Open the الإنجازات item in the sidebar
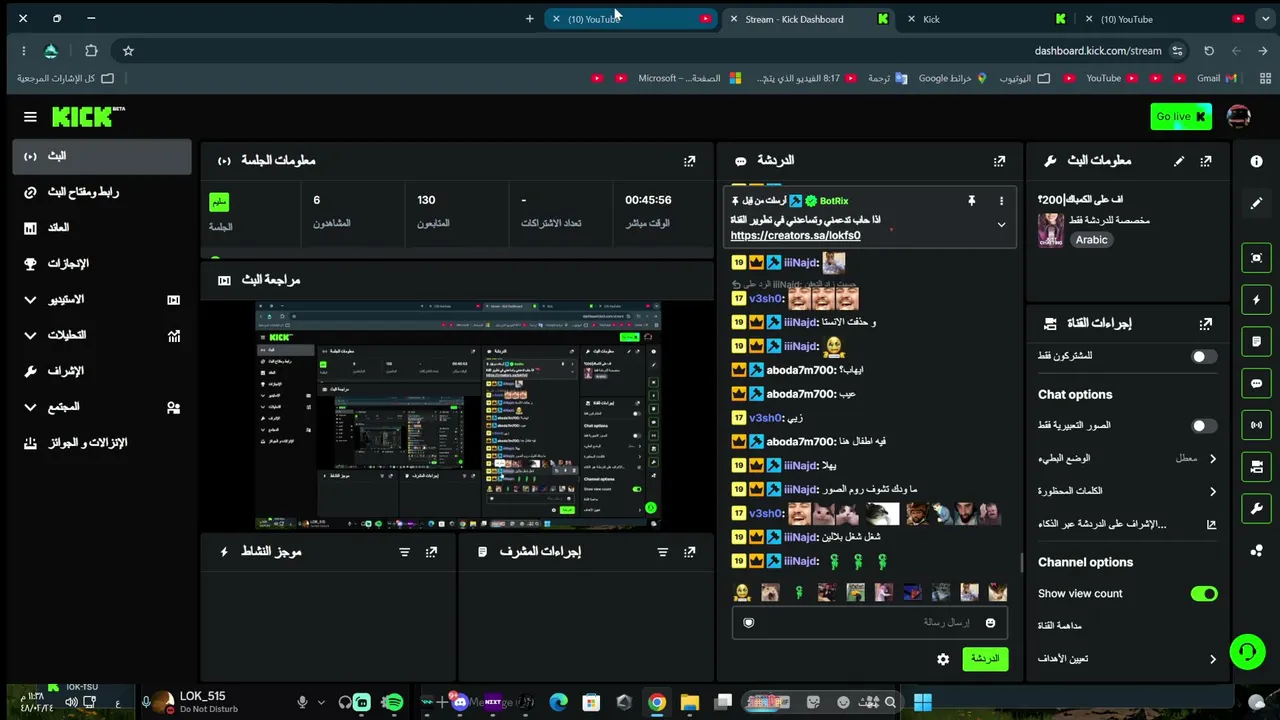 click(x=101, y=264)
